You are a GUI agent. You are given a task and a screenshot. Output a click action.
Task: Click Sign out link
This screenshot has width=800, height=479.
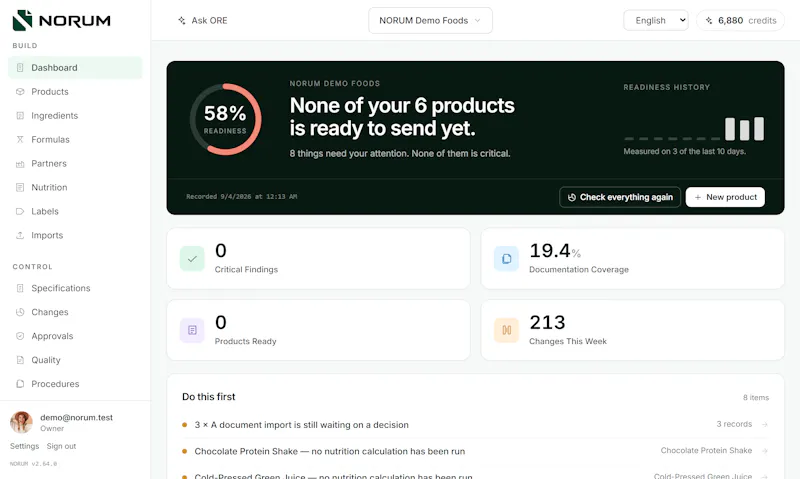click(x=61, y=446)
